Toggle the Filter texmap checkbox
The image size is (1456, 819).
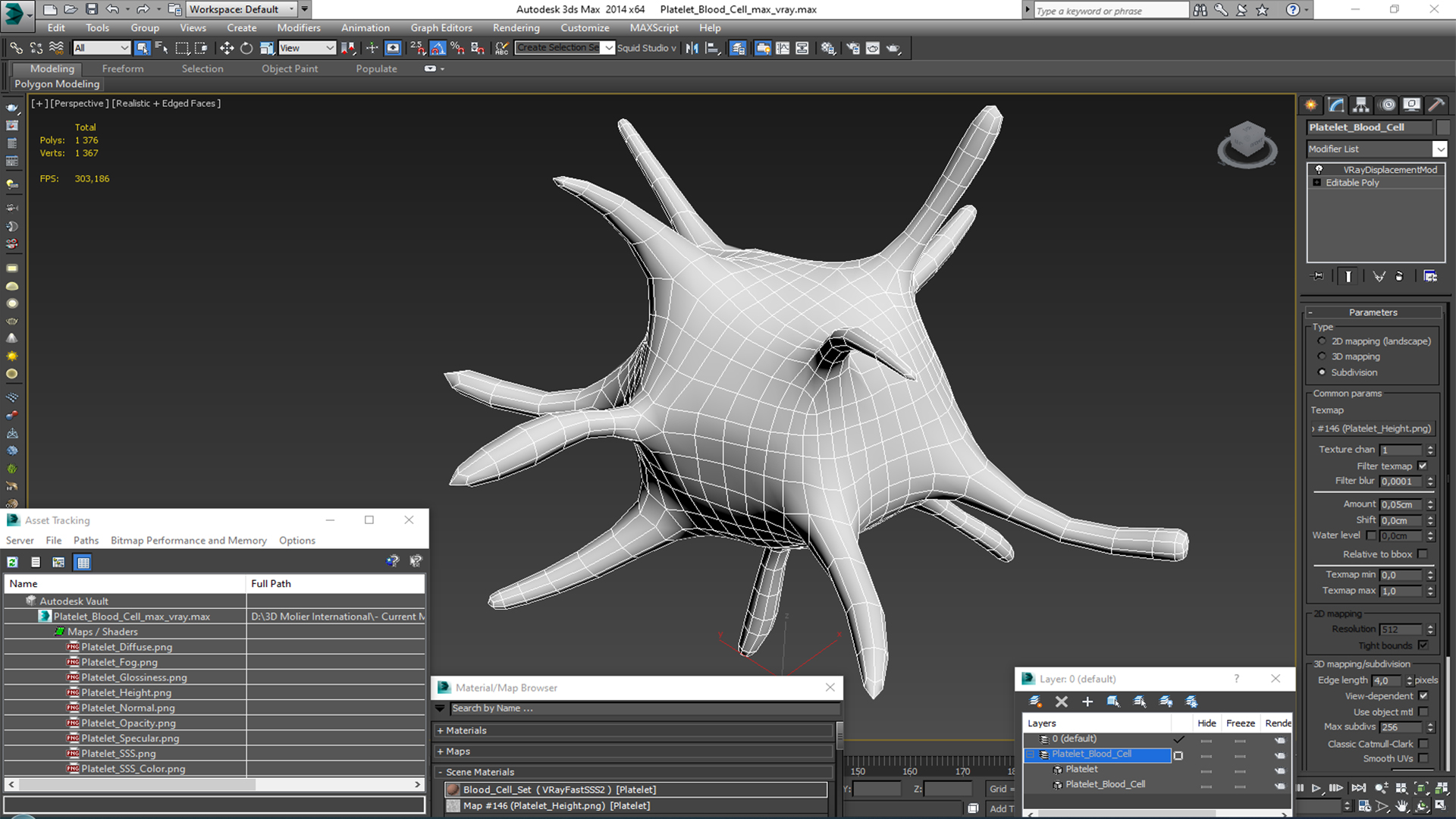click(x=1423, y=466)
